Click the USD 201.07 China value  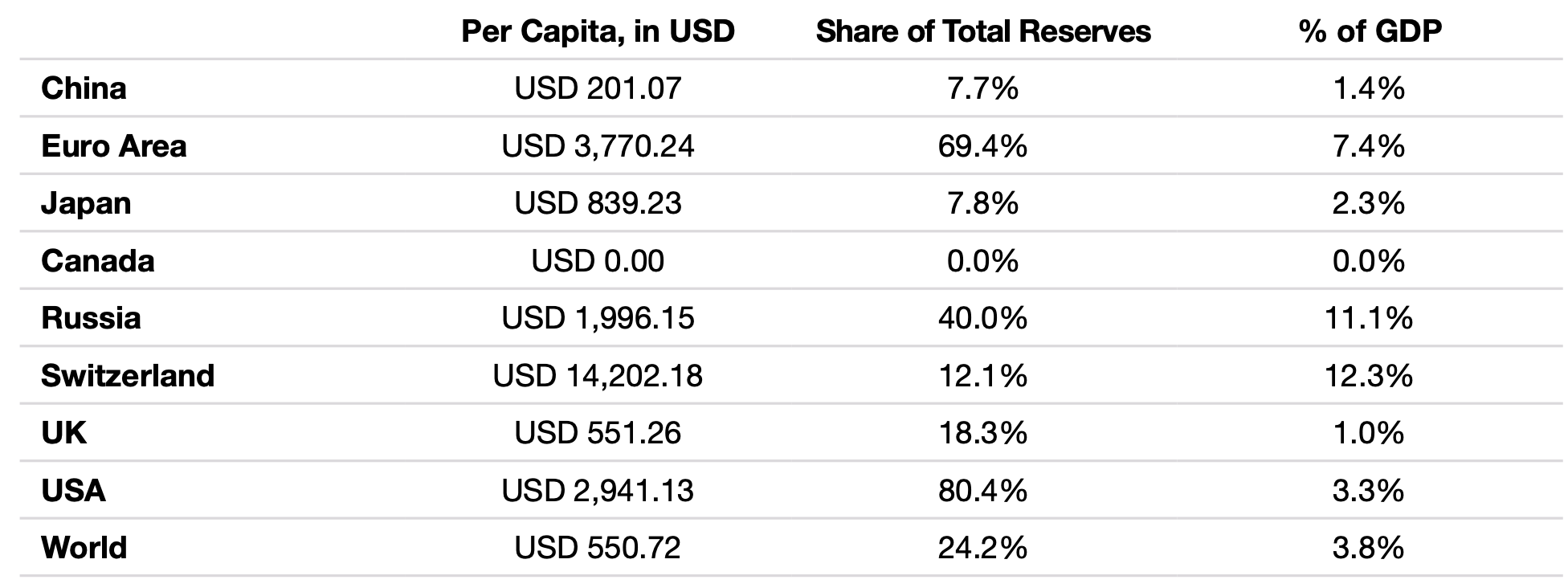click(x=598, y=88)
